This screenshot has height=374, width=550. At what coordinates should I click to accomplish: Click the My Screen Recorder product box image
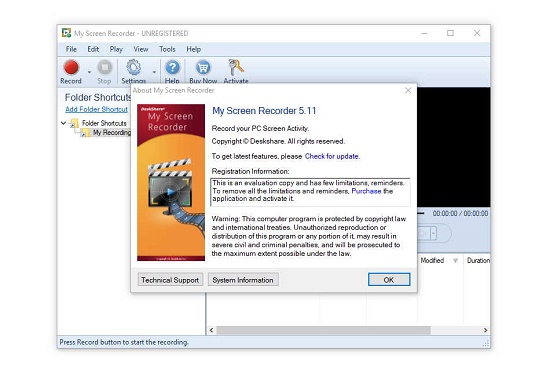click(x=171, y=182)
